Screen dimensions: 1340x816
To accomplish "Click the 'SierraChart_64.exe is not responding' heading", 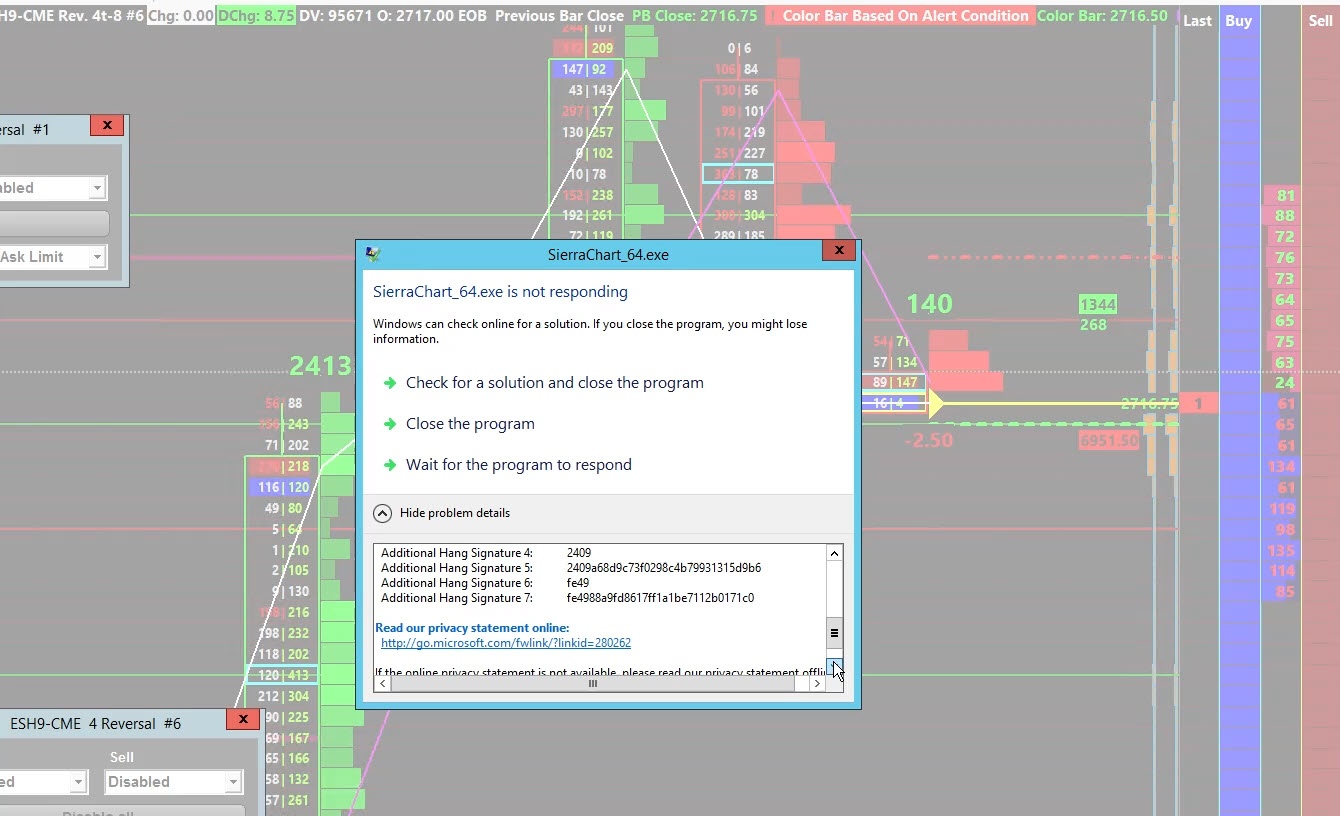I will [x=500, y=292].
